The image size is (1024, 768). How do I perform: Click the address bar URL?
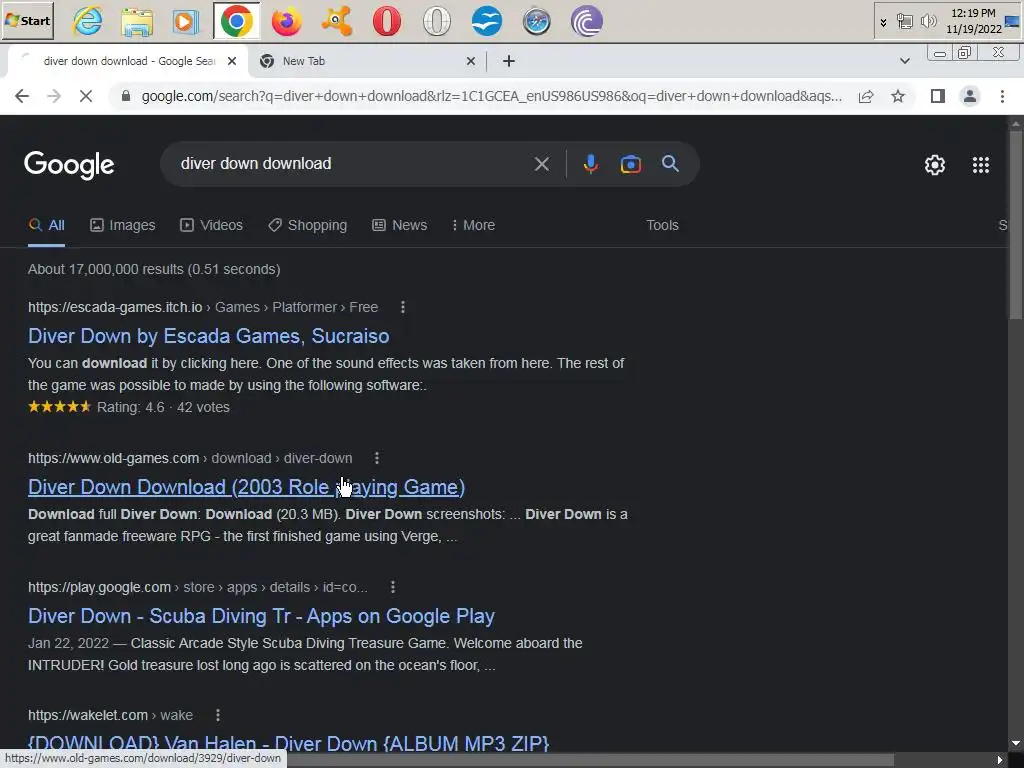pyautogui.click(x=491, y=96)
